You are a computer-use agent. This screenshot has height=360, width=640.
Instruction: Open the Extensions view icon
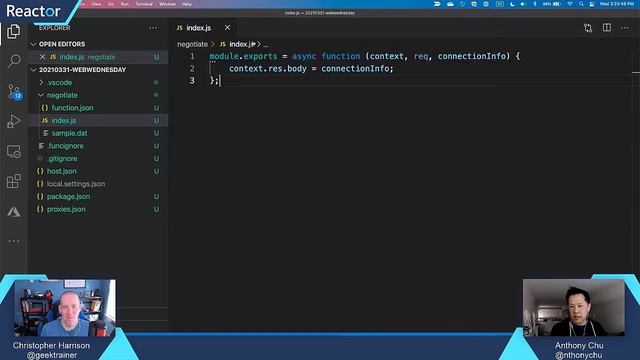[13, 181]
